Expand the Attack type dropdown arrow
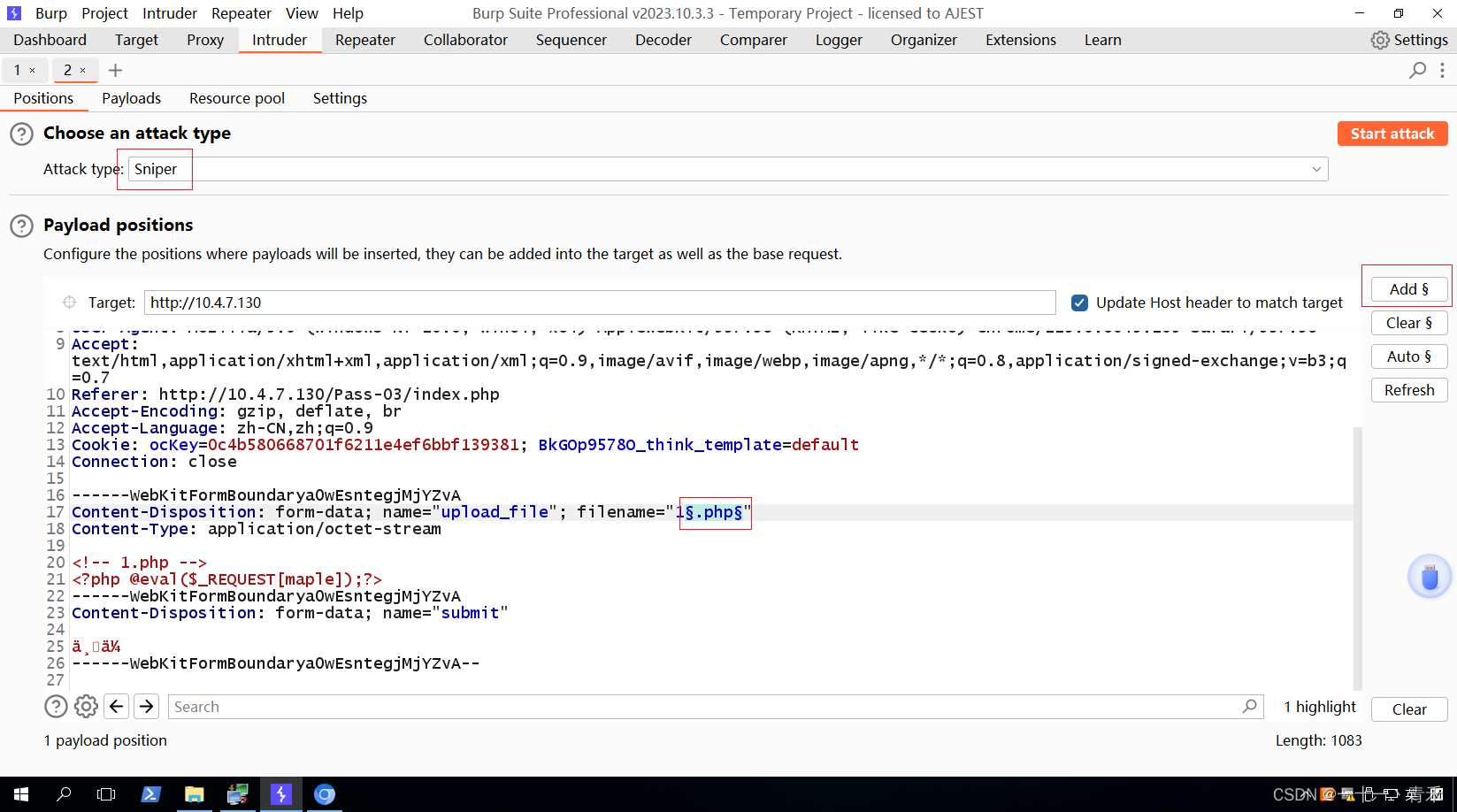 point(1316,169)
